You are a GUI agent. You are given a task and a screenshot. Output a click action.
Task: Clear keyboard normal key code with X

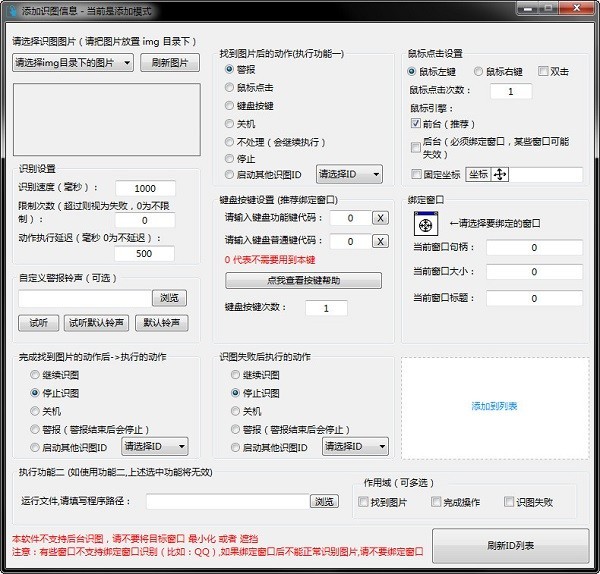coord(380,241)
